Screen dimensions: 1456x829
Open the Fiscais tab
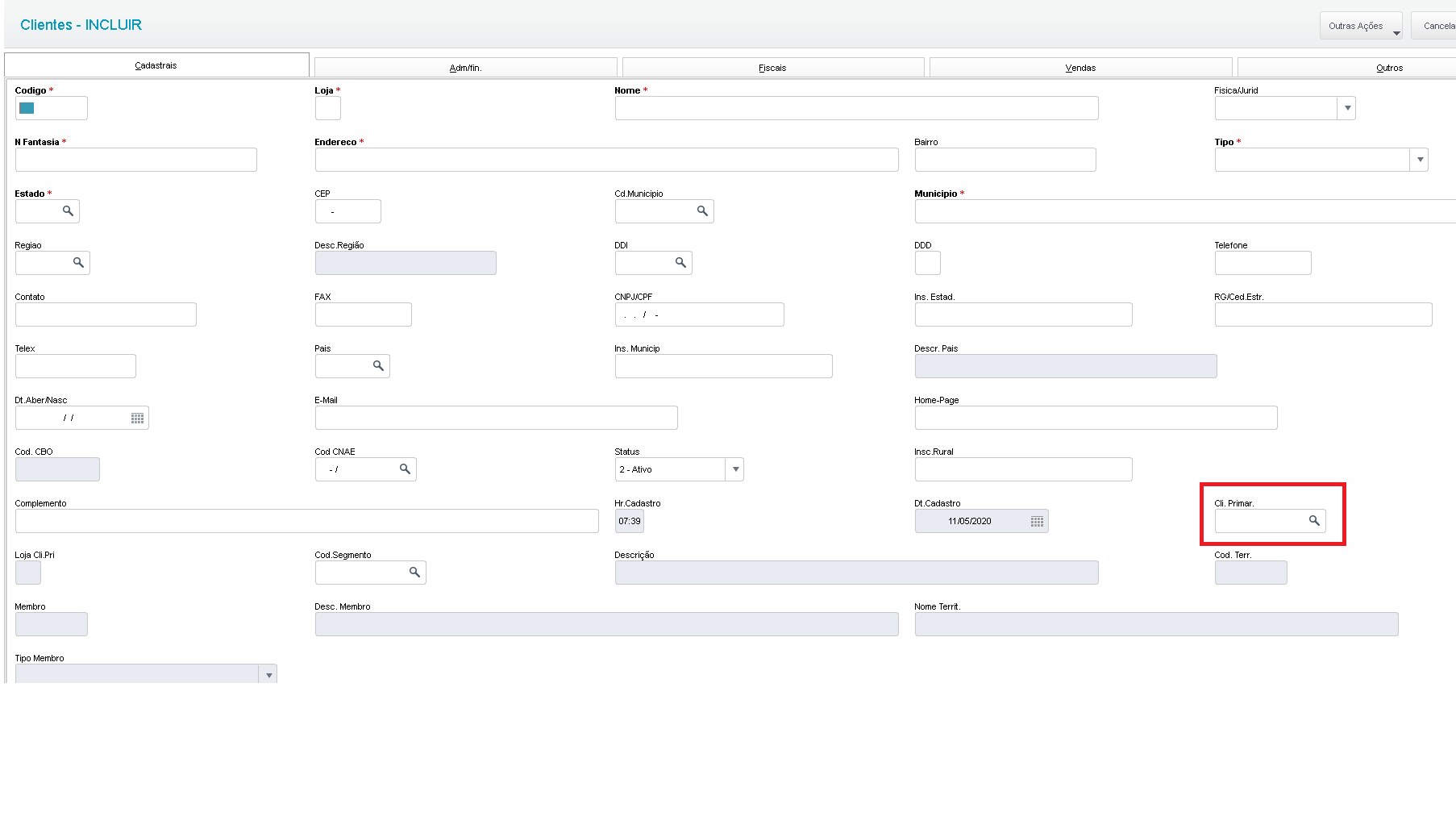click(x=773, y=68)
